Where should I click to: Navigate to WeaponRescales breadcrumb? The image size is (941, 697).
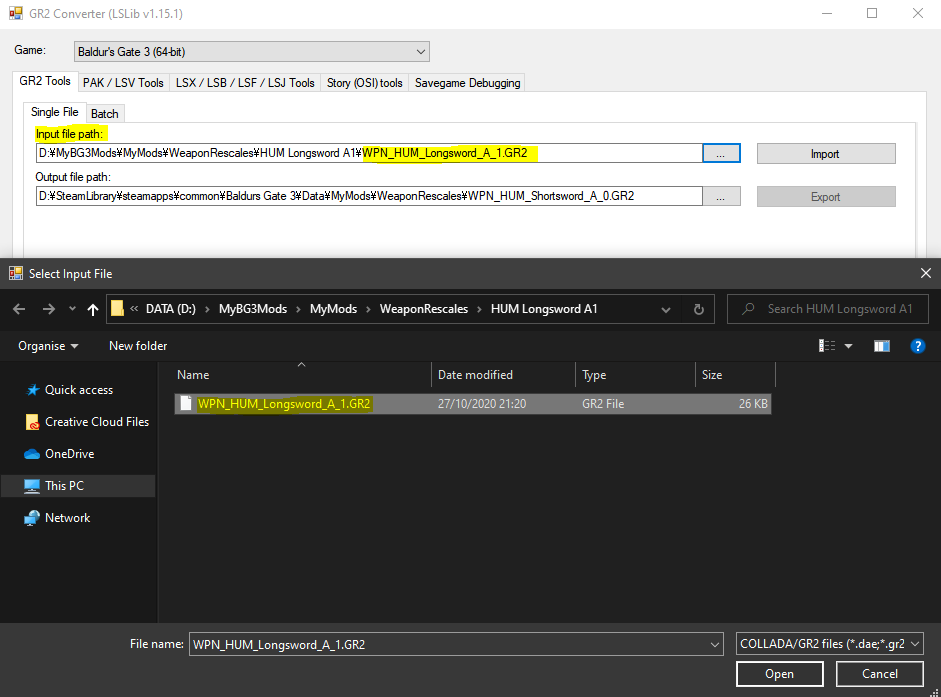pyautogui.click(x=424, y=309)
